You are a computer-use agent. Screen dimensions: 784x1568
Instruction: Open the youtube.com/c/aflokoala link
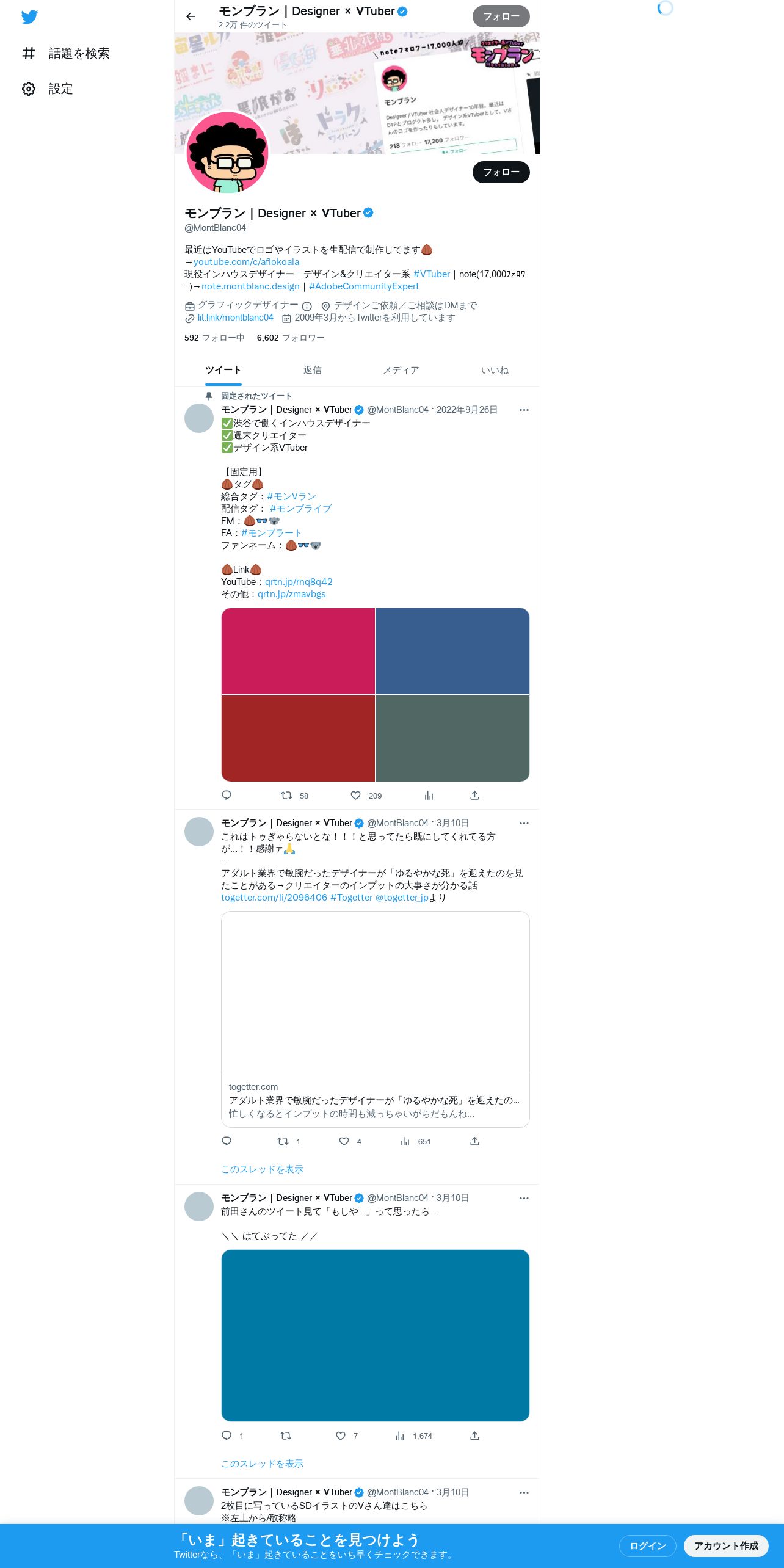246,262
